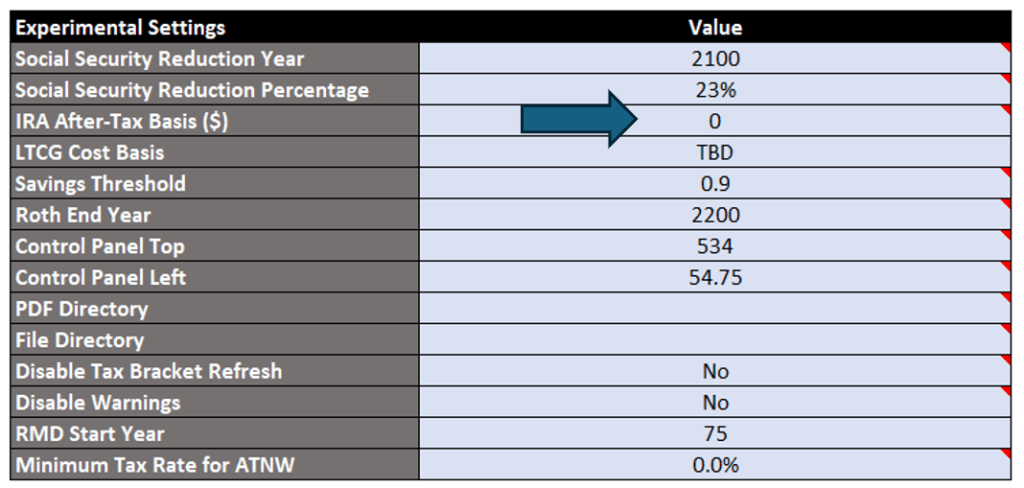Viewport: 1024px width, 488px height.
Task: Click the Control Panel Left value 54.75
Action: click(715, 278)
